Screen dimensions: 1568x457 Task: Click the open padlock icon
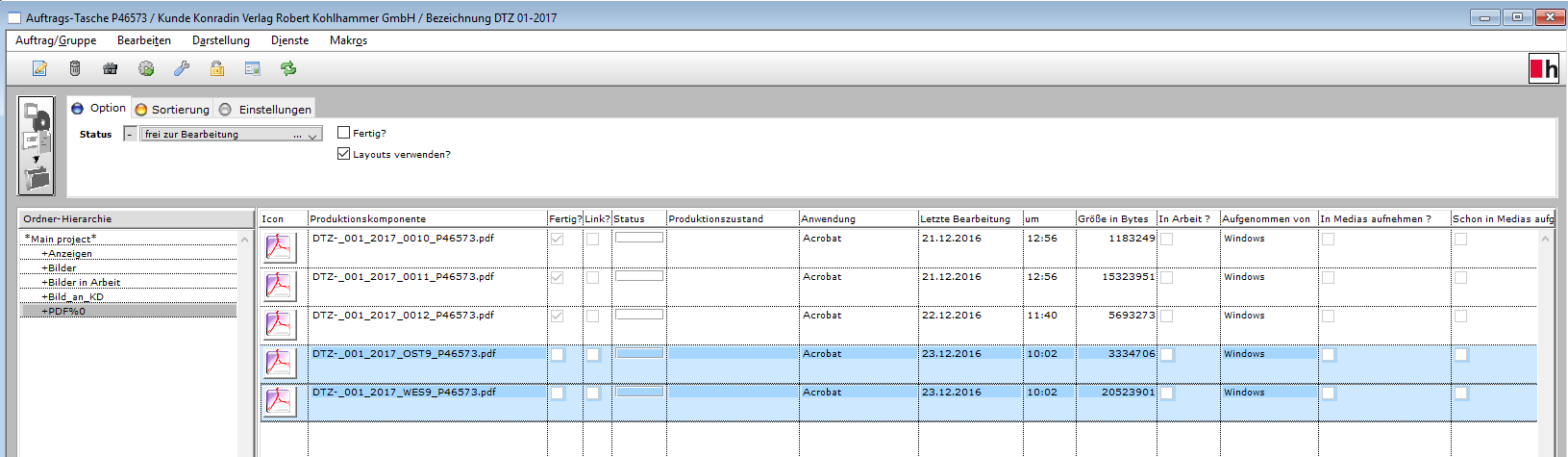[x=217, y=68]
